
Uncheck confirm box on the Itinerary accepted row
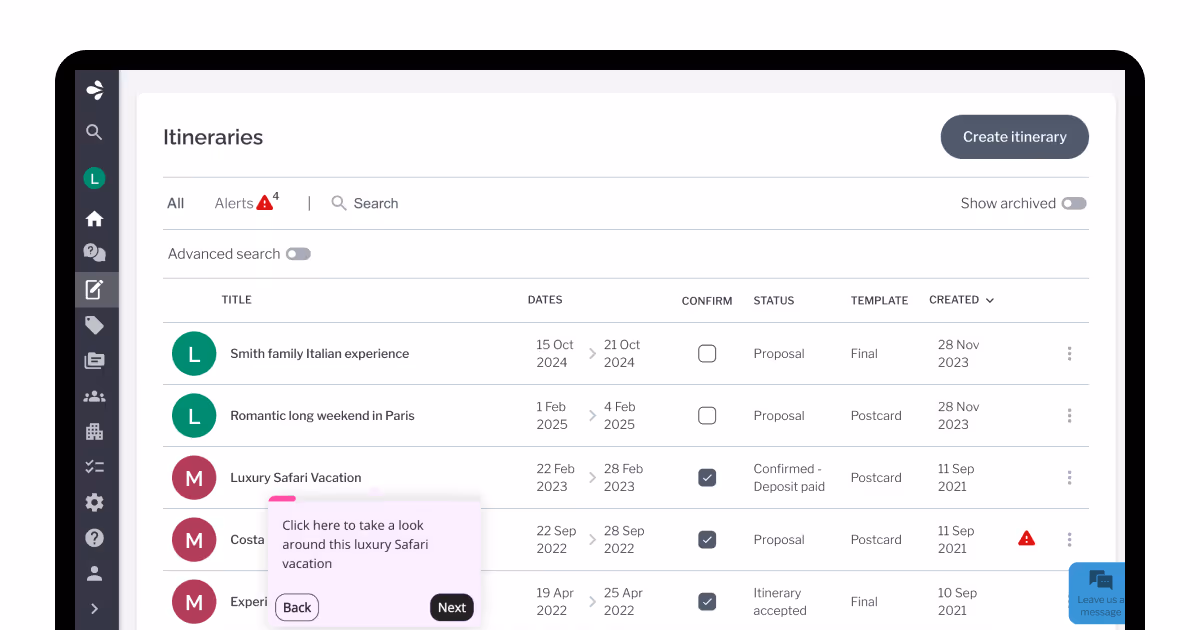tap(707, 602)
